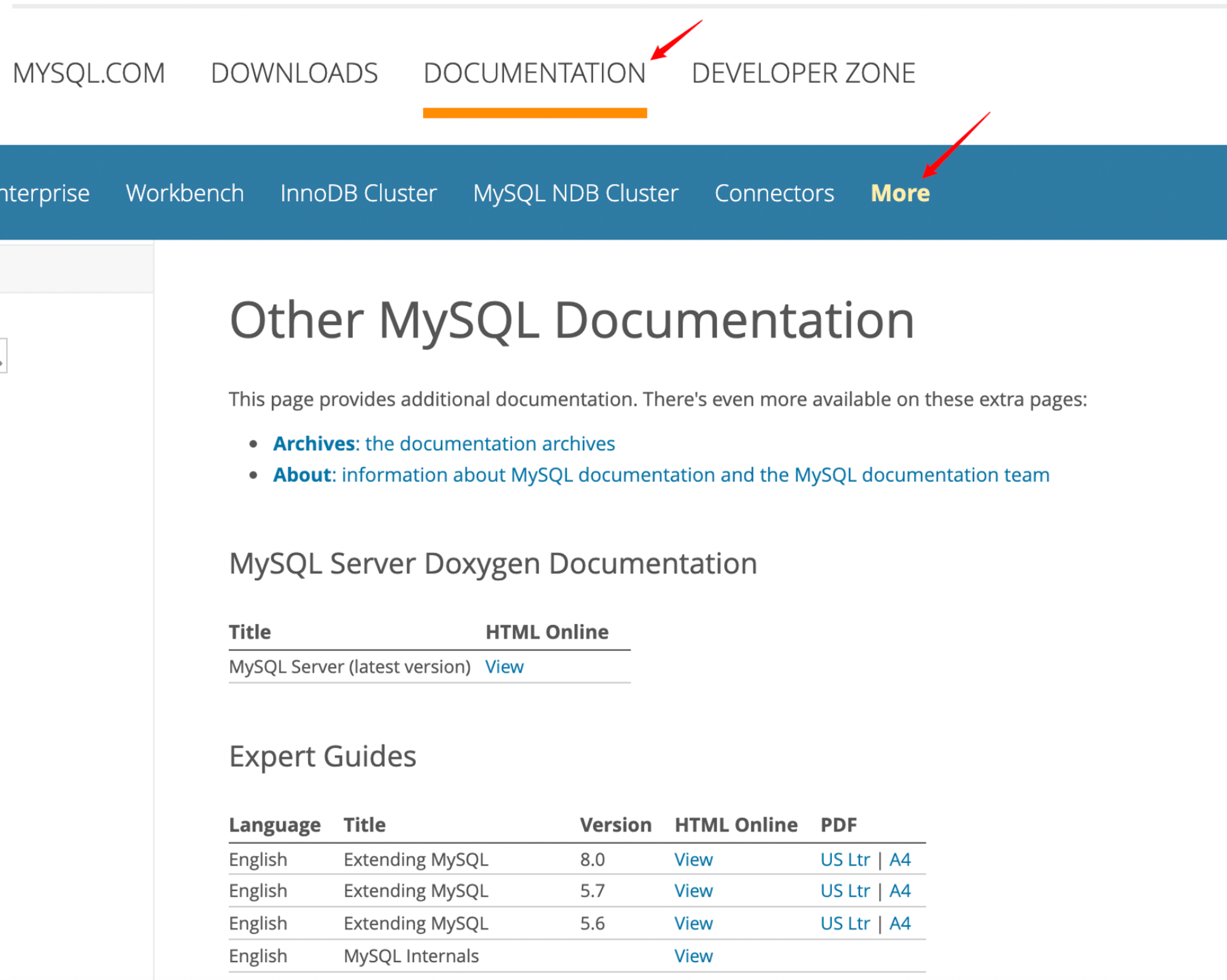View Extending MySQL 5.7 HTML online
This screenshot has height=980, width=1227.
coord(693,890)
